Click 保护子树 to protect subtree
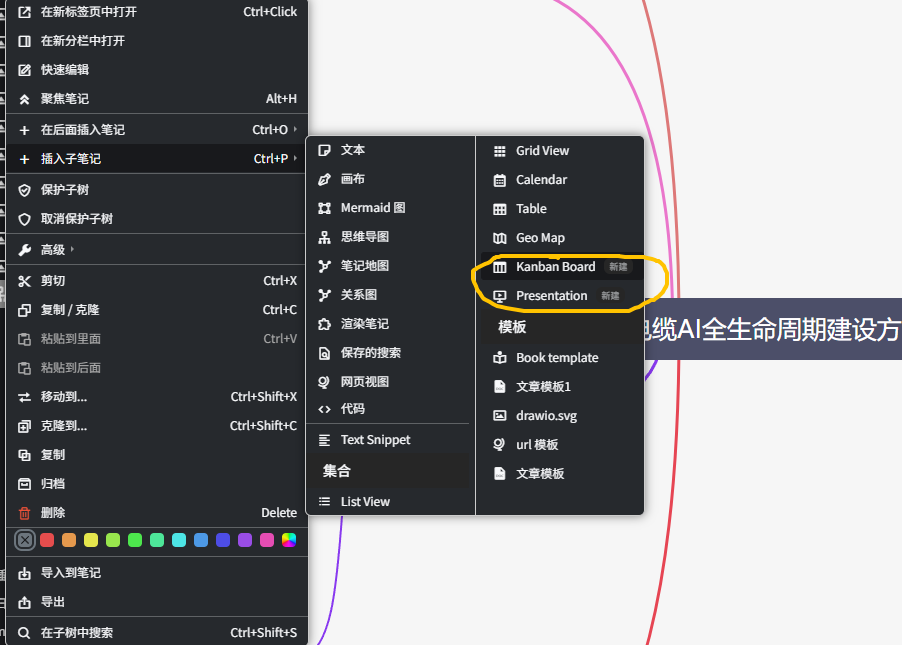 (x=65, y=190)
